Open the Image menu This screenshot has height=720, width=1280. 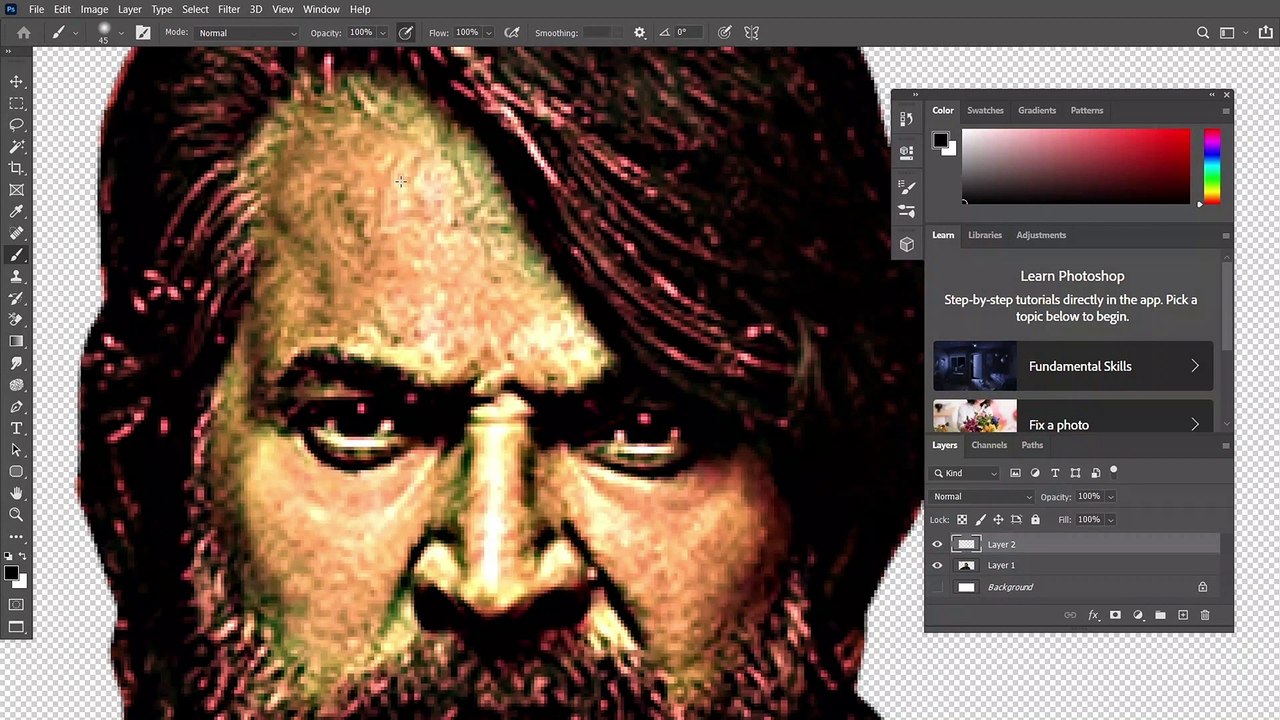pos(94,9)
